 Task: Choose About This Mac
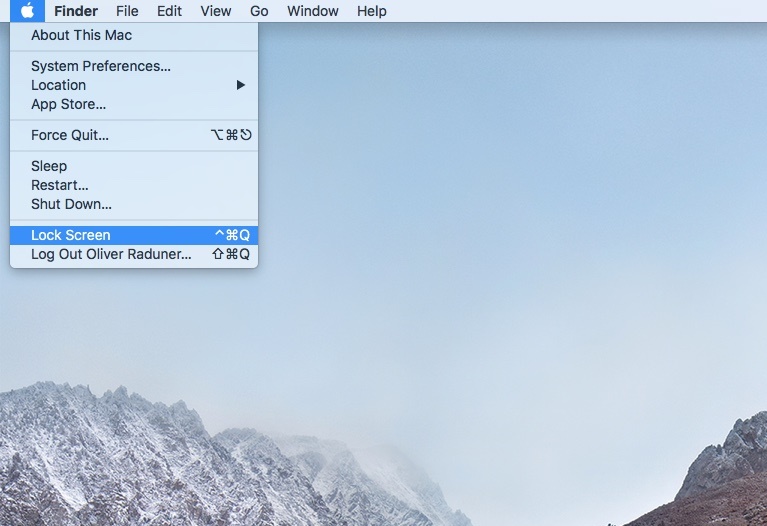click(x=134, y=35)
